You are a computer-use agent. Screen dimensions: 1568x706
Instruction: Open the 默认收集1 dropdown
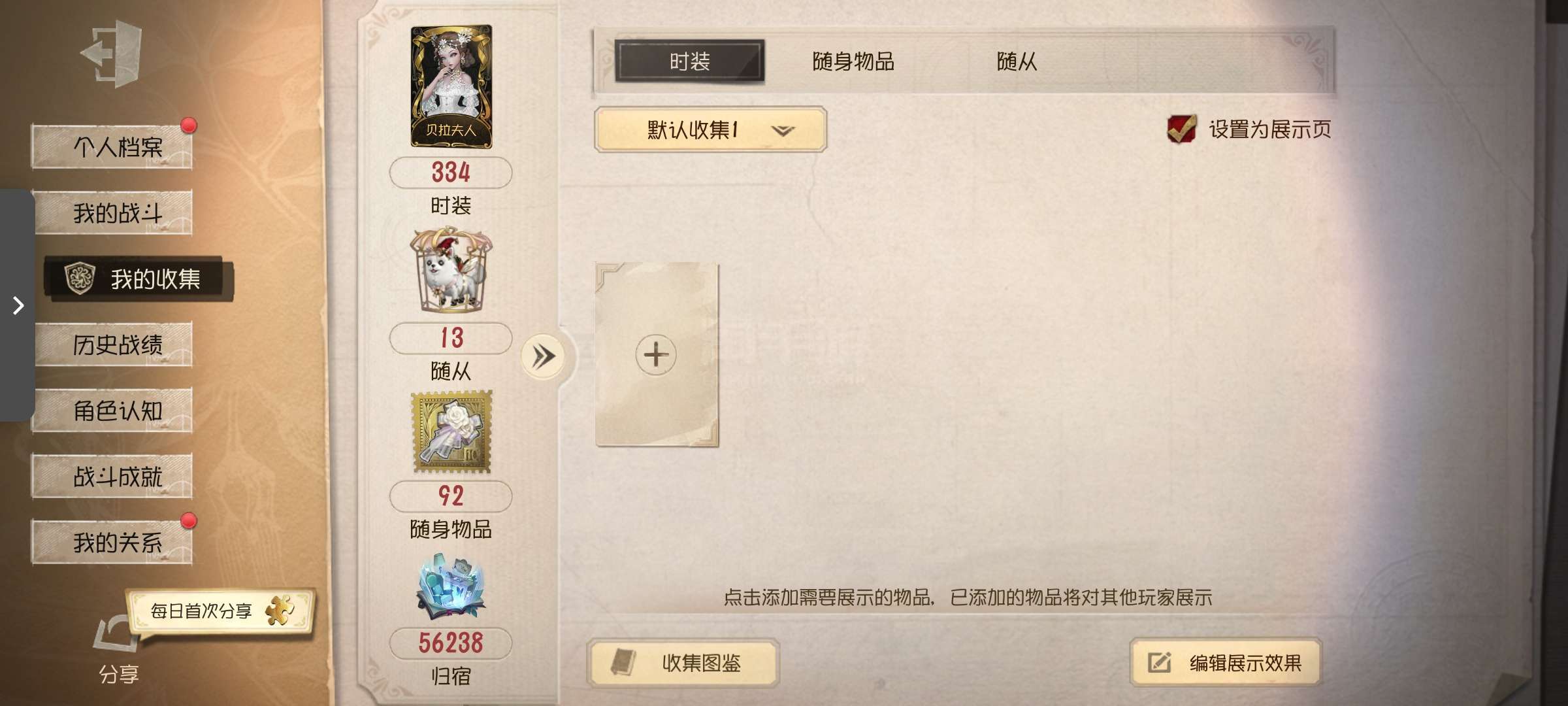tap(710, 129)
